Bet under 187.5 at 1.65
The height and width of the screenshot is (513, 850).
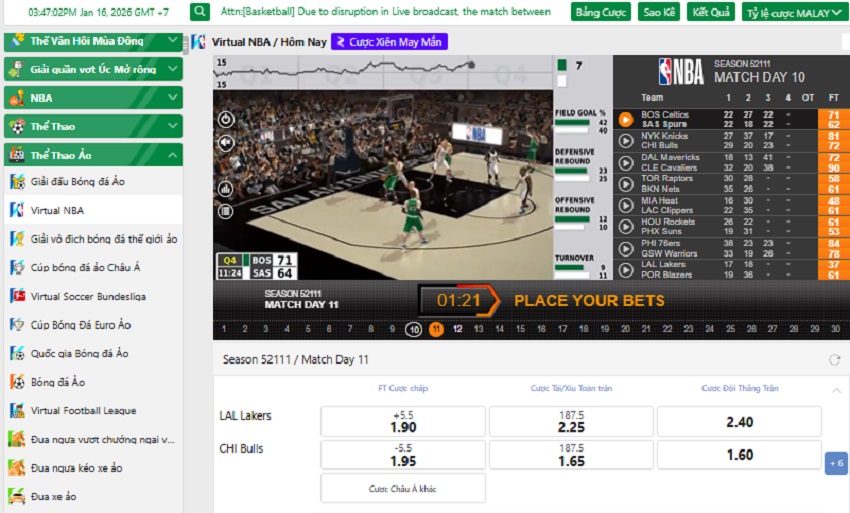tap(571, 454)
